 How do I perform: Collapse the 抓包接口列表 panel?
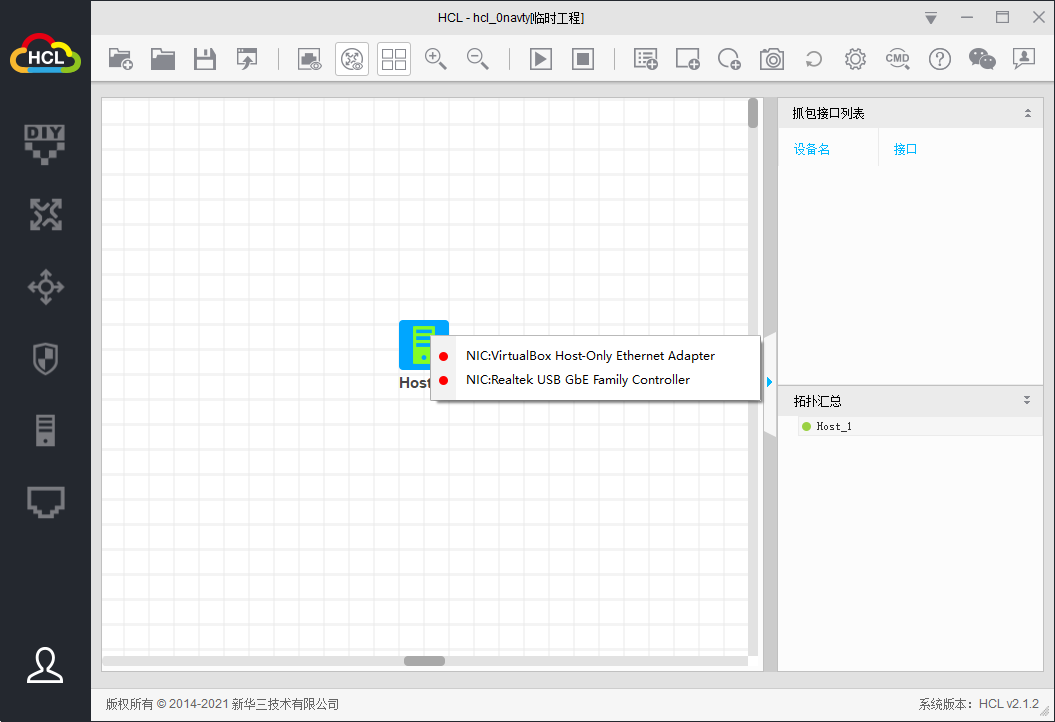tap(1027, 113)
